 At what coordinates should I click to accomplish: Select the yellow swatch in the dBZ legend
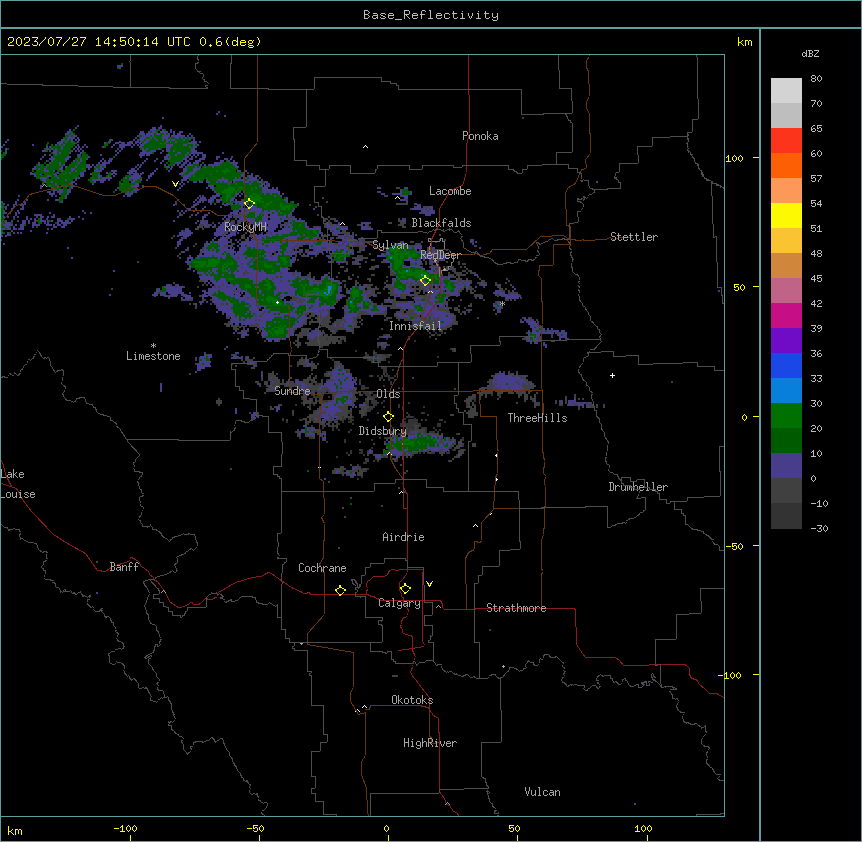click(786, 215)
